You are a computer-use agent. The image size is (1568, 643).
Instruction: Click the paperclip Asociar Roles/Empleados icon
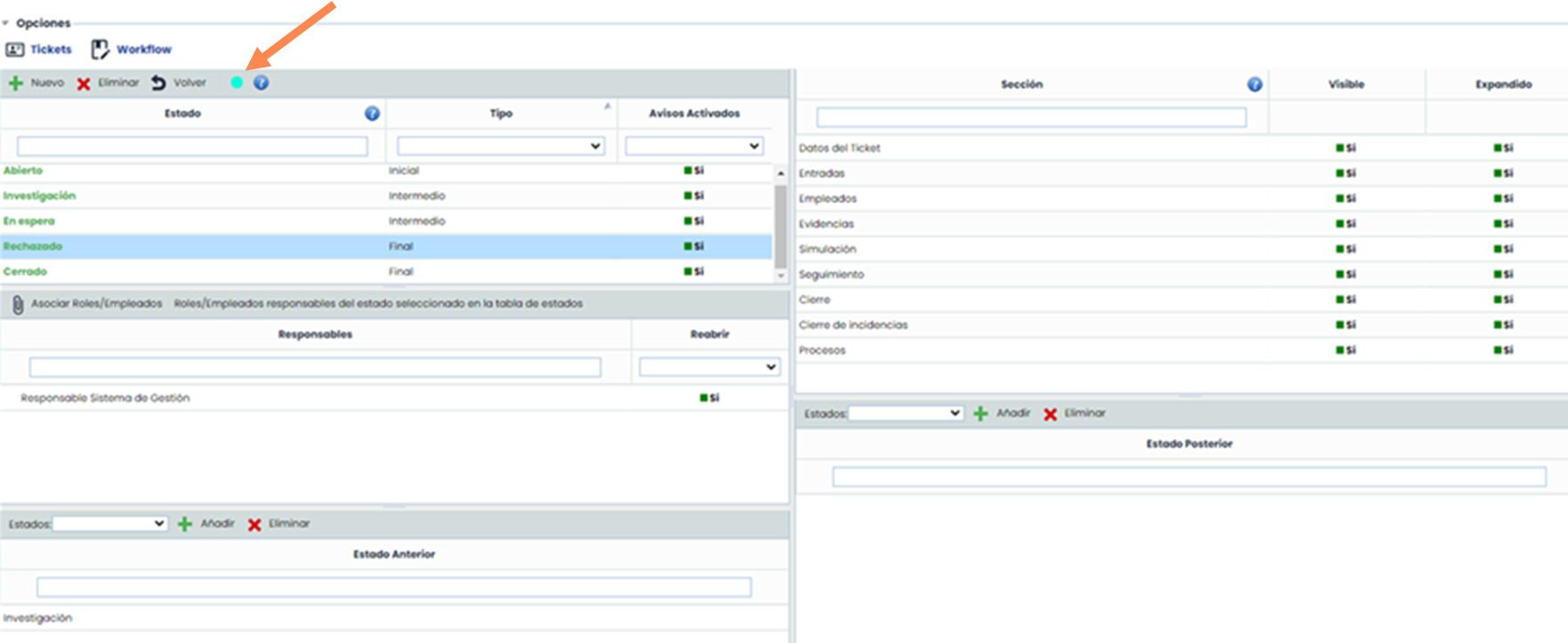tap(18, 305)
